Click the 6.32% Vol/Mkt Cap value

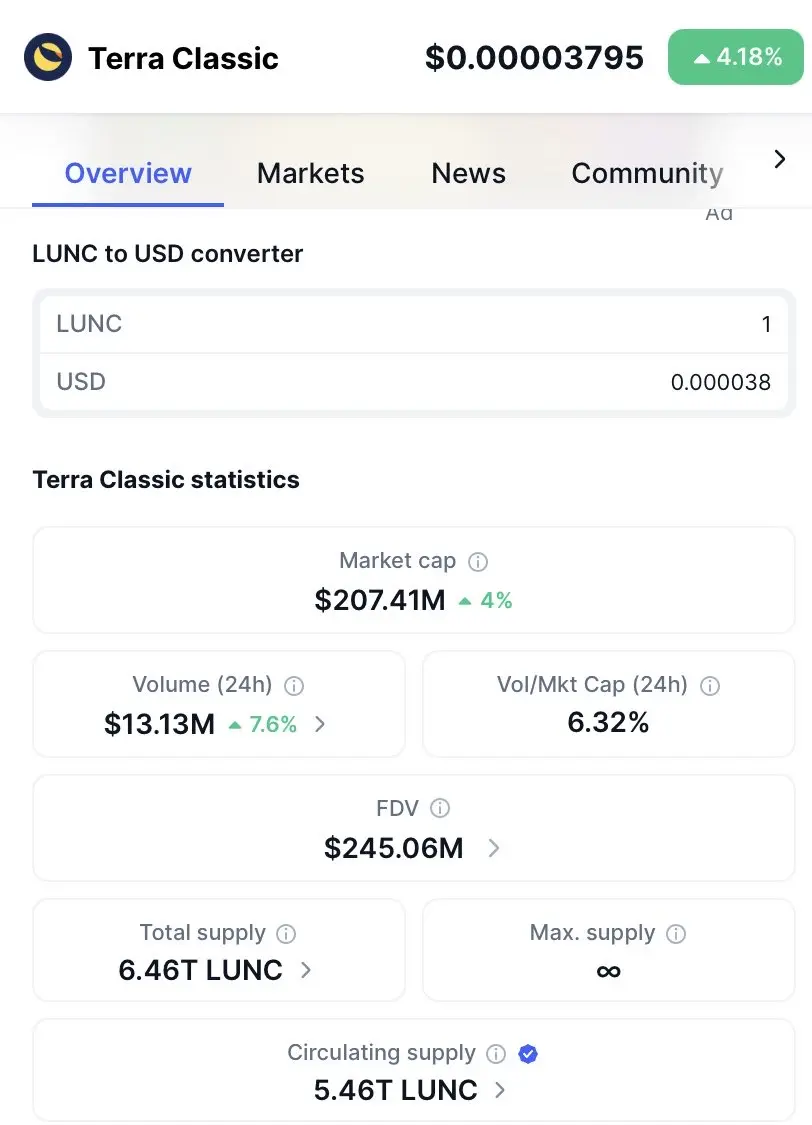tap(608, 722)
